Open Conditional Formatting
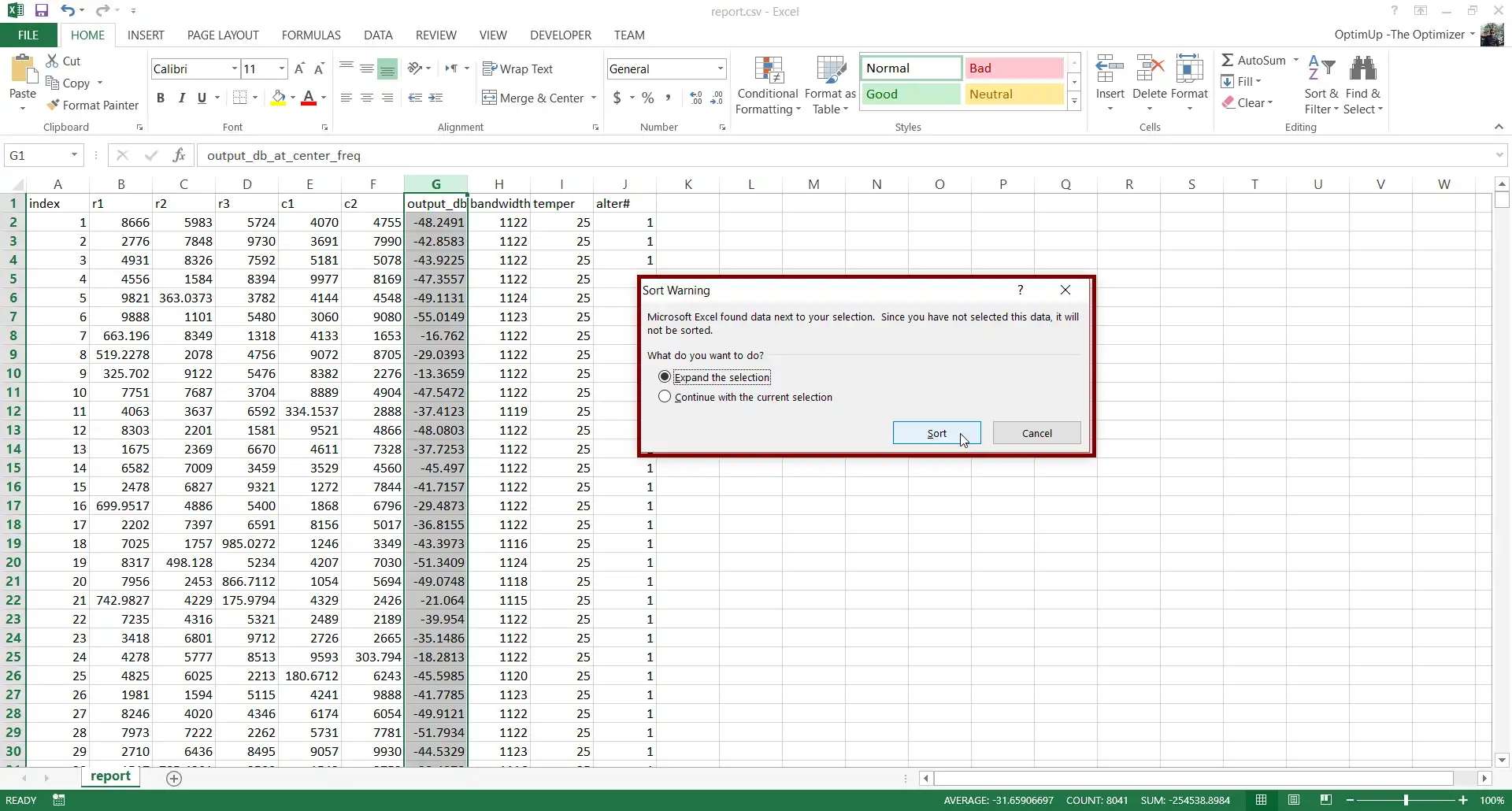1512x811 pixels. (x=768, y=85)
